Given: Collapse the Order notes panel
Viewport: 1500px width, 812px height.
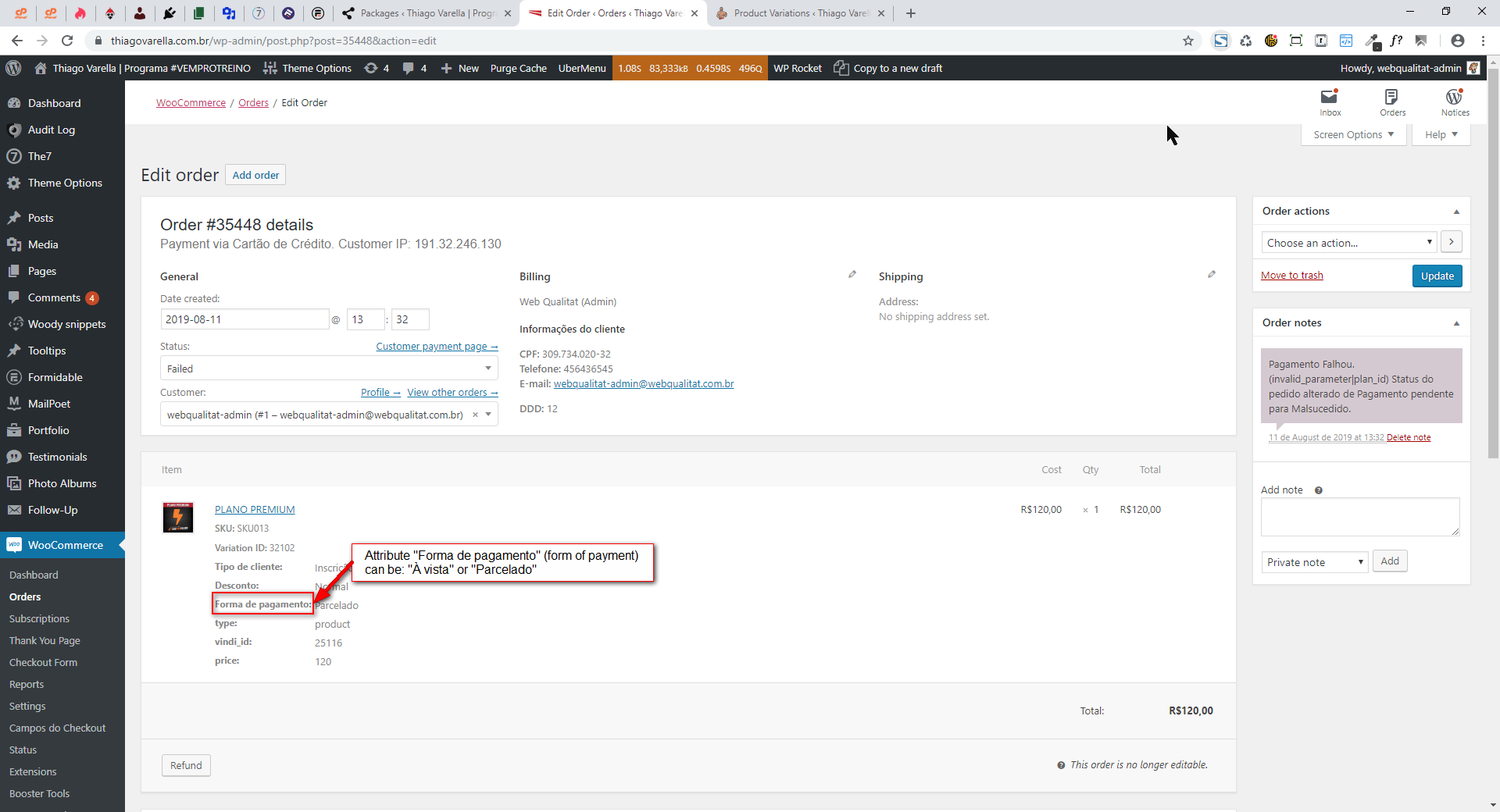Looking at the screenshot, I should click(x=1456, y=323).
